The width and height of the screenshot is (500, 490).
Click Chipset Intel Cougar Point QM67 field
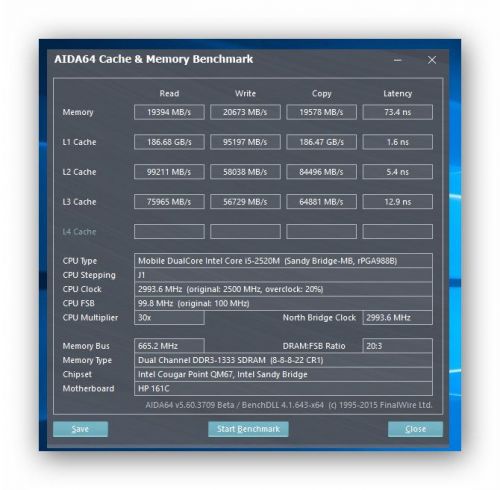point(283,374)
